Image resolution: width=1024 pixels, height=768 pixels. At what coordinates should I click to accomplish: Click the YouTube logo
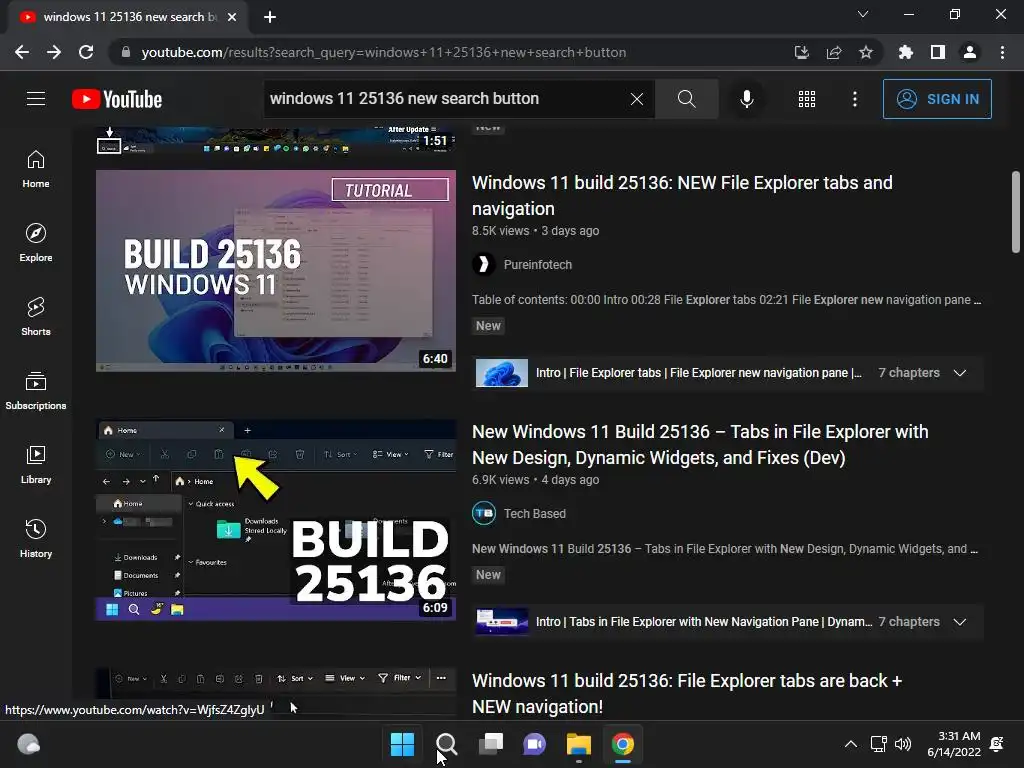point(117,99)
